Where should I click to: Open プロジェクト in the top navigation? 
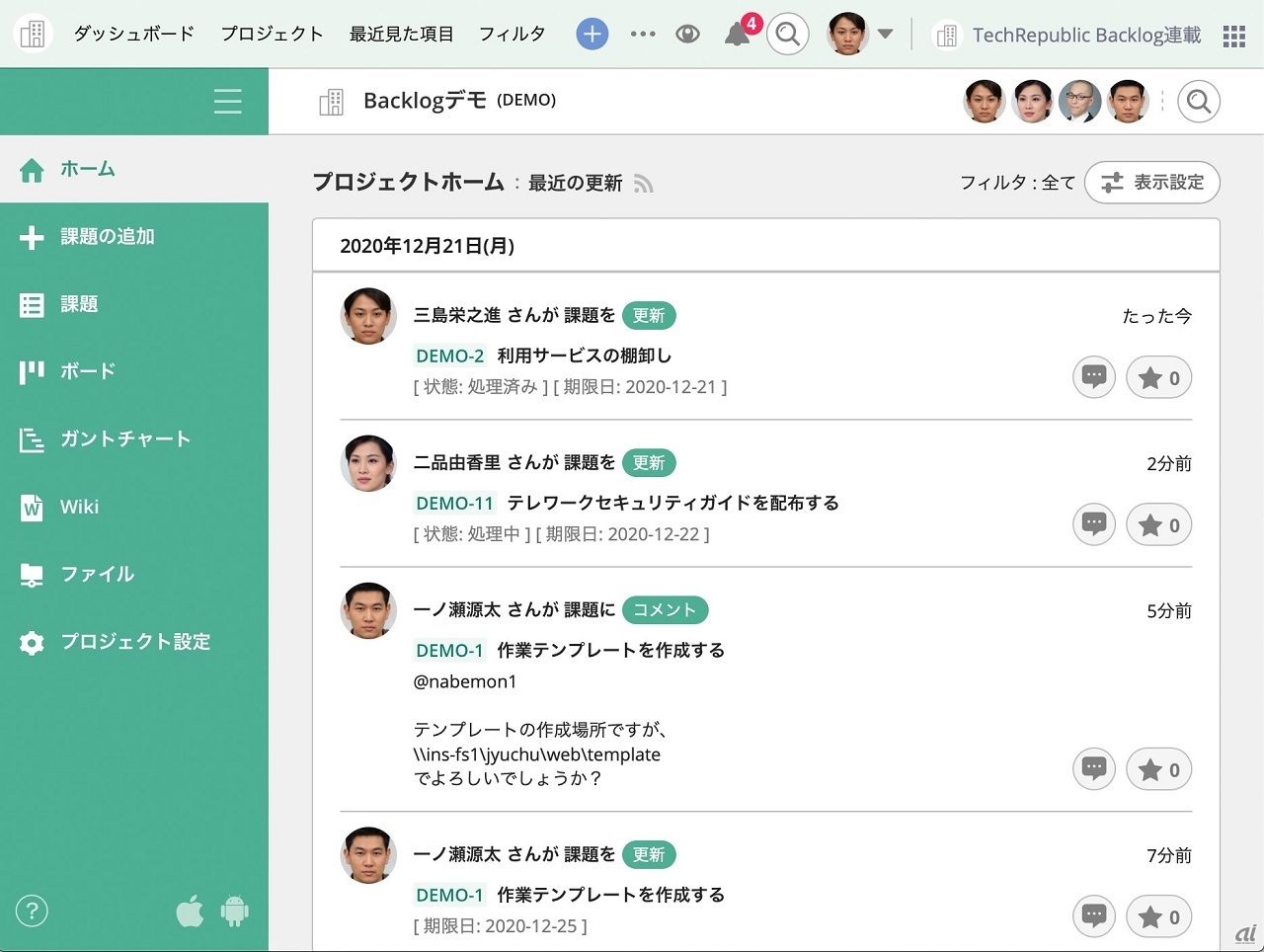click(273, 34)
